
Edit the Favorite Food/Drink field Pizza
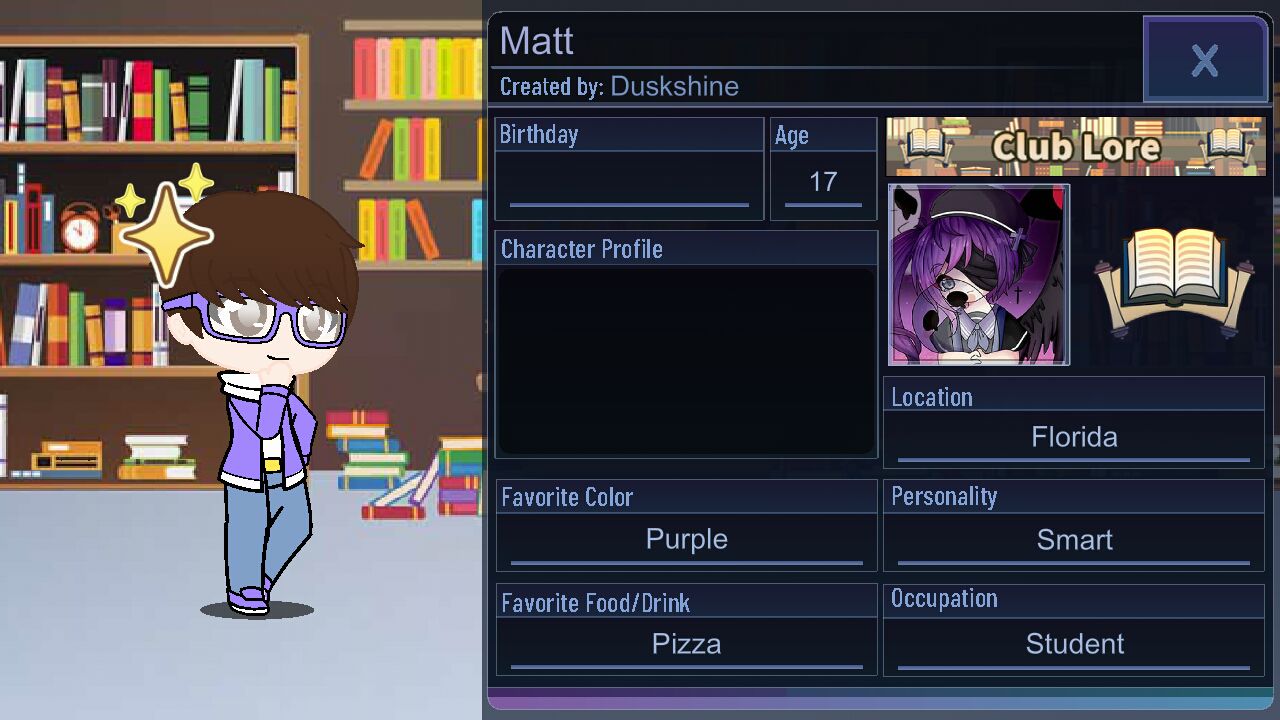tap(686, 645)
